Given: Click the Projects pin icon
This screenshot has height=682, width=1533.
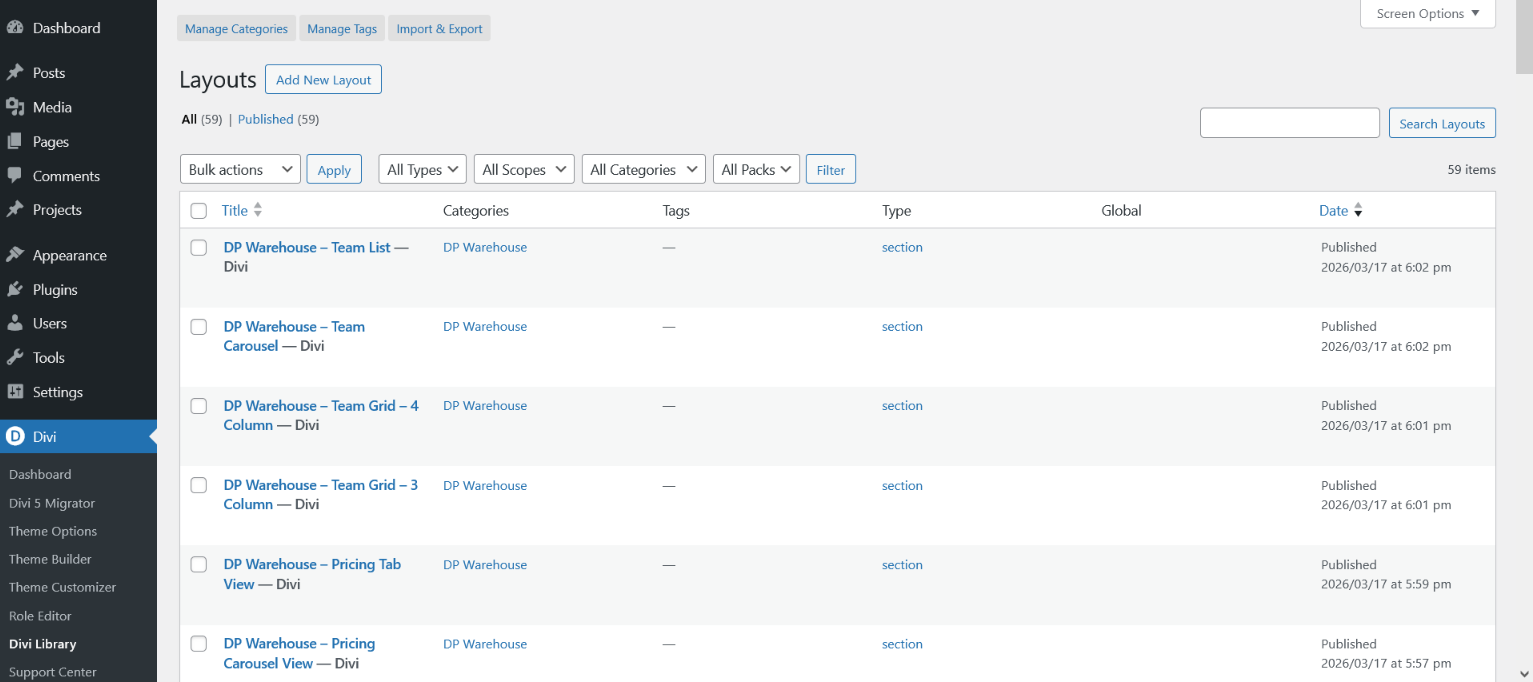Looking at the screenshot, I should click(15, 210).
